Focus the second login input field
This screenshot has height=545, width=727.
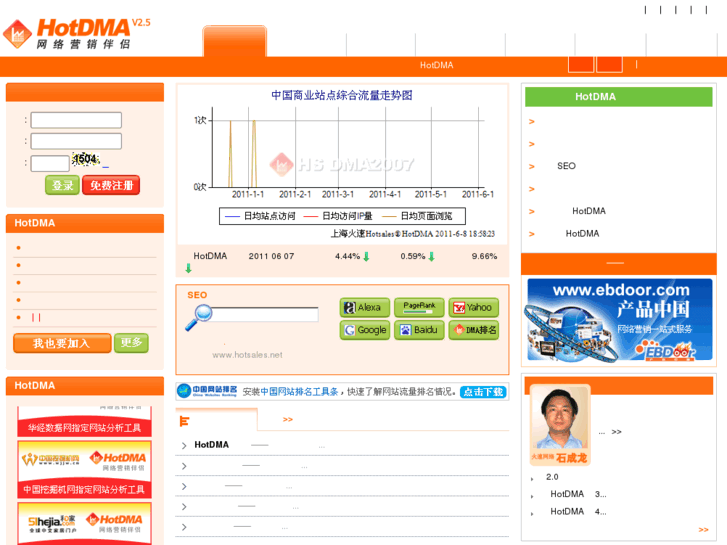click(76, 141)
